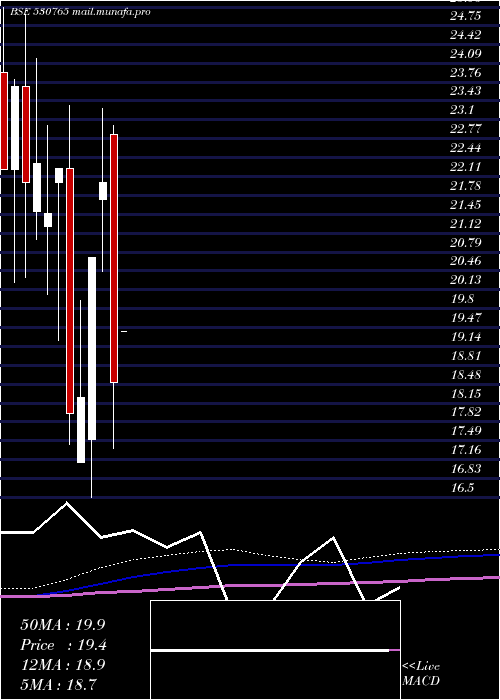Viewport: 500px width, 700px height.
Task: Click the 18.15 price axis label
Action: coord(466,393)
